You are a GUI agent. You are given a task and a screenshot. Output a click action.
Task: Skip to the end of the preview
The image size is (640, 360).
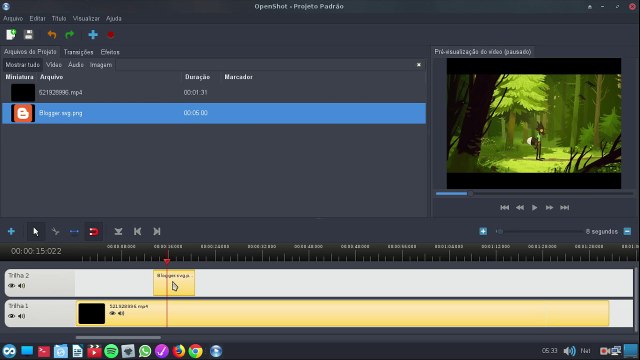(564, 207)
